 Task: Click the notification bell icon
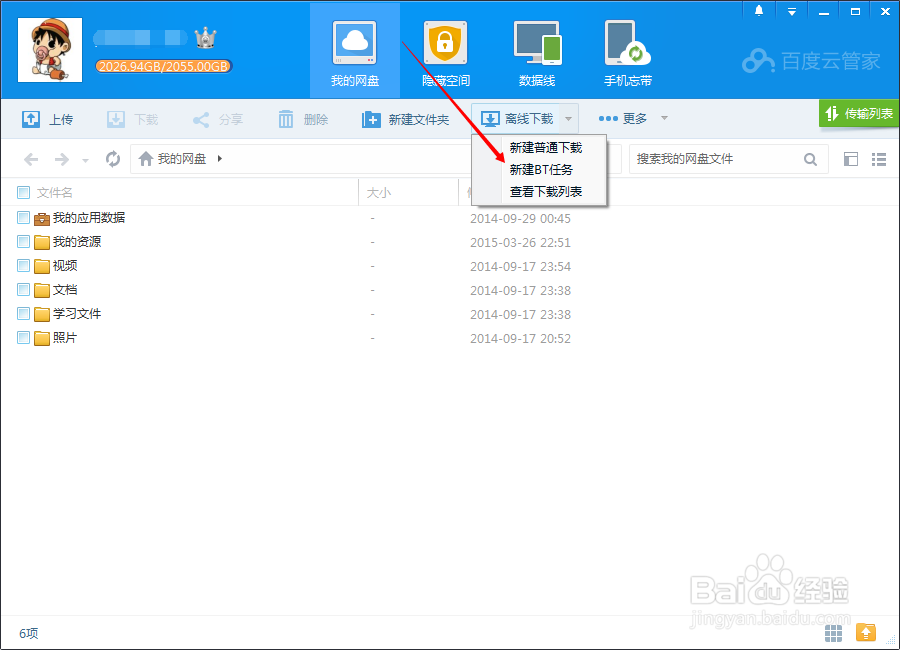click(x=758, y=10)
